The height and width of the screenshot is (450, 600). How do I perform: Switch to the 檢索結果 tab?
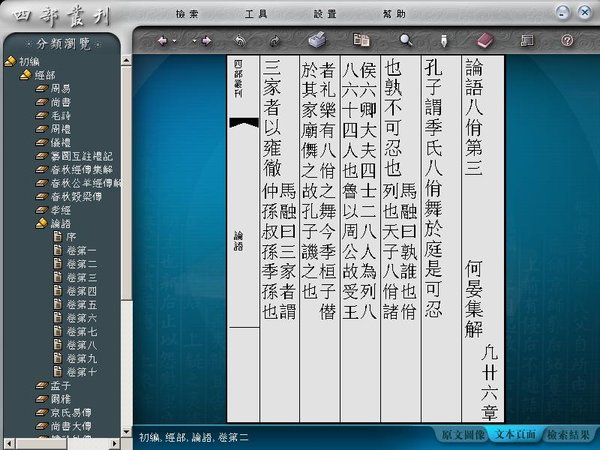569,435
